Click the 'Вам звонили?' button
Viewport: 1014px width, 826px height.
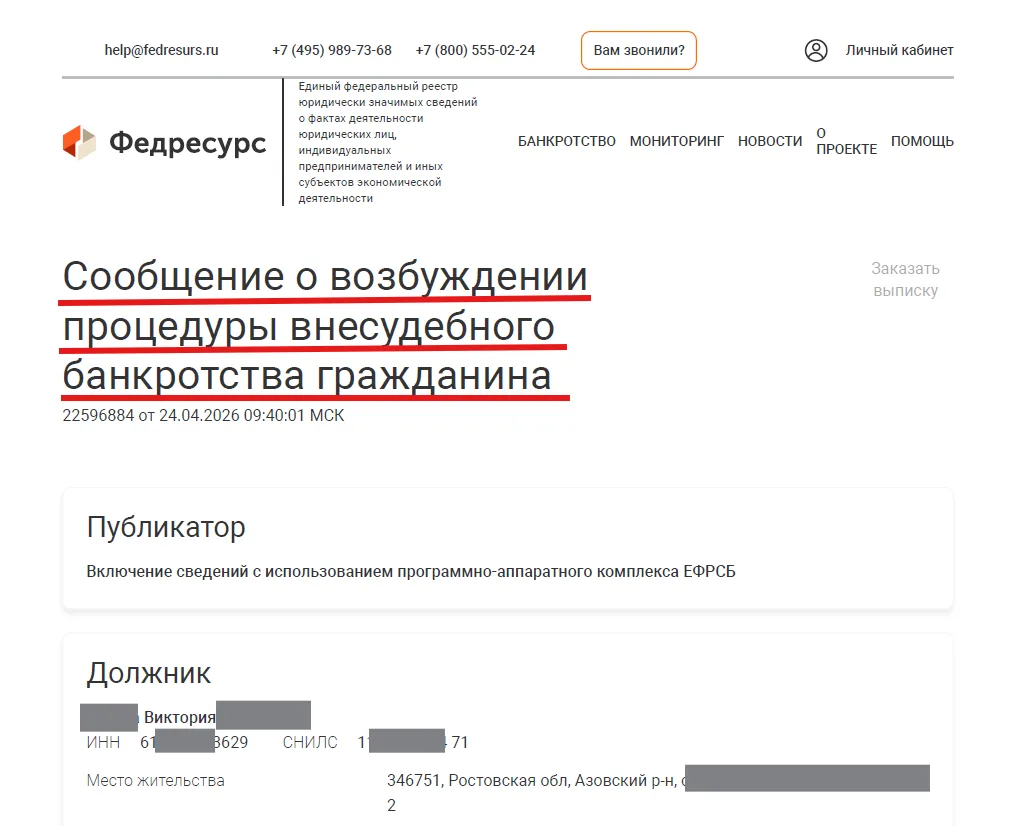tap(638, 50)
